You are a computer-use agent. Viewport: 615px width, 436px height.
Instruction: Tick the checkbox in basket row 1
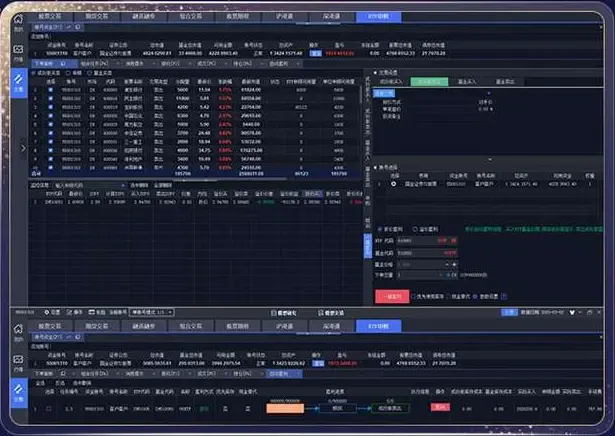click(50, 90)
